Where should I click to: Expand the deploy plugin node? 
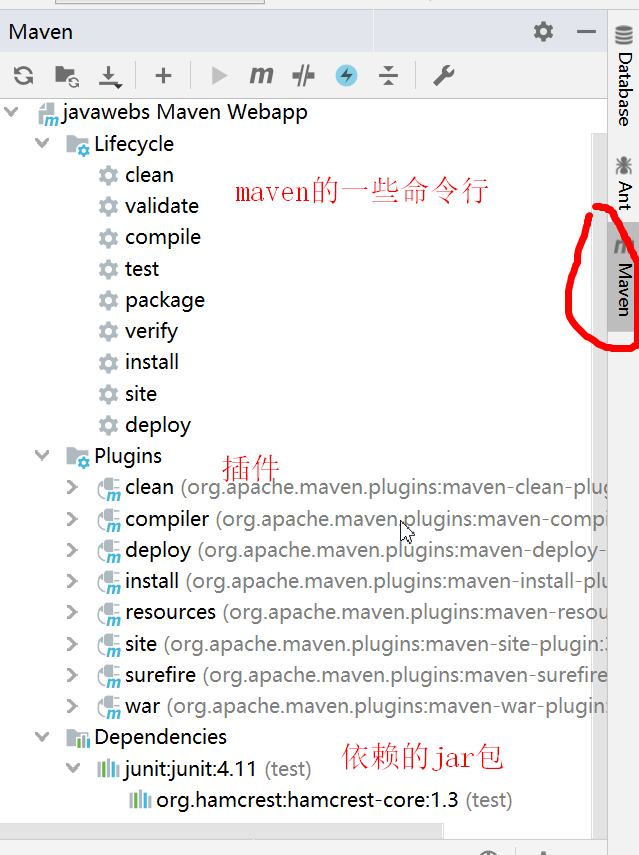pos(72,550)
